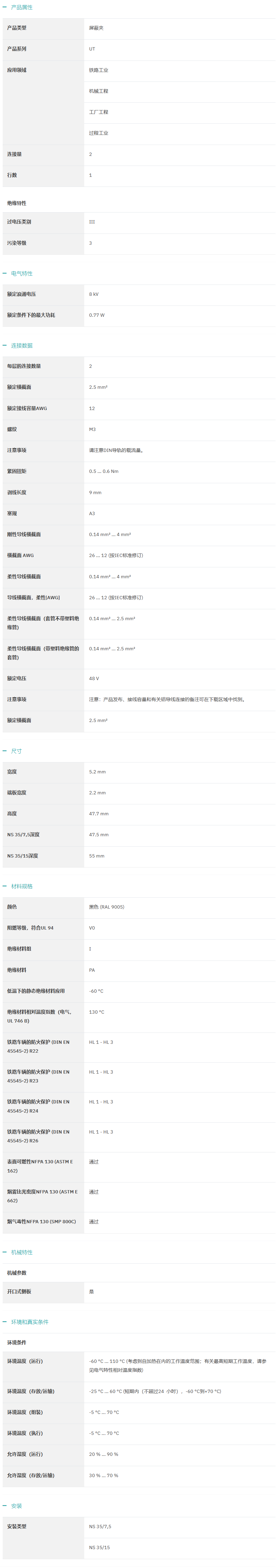Collapse the 机械特性 section
Screen dimensions: 277x1568
18,1252
